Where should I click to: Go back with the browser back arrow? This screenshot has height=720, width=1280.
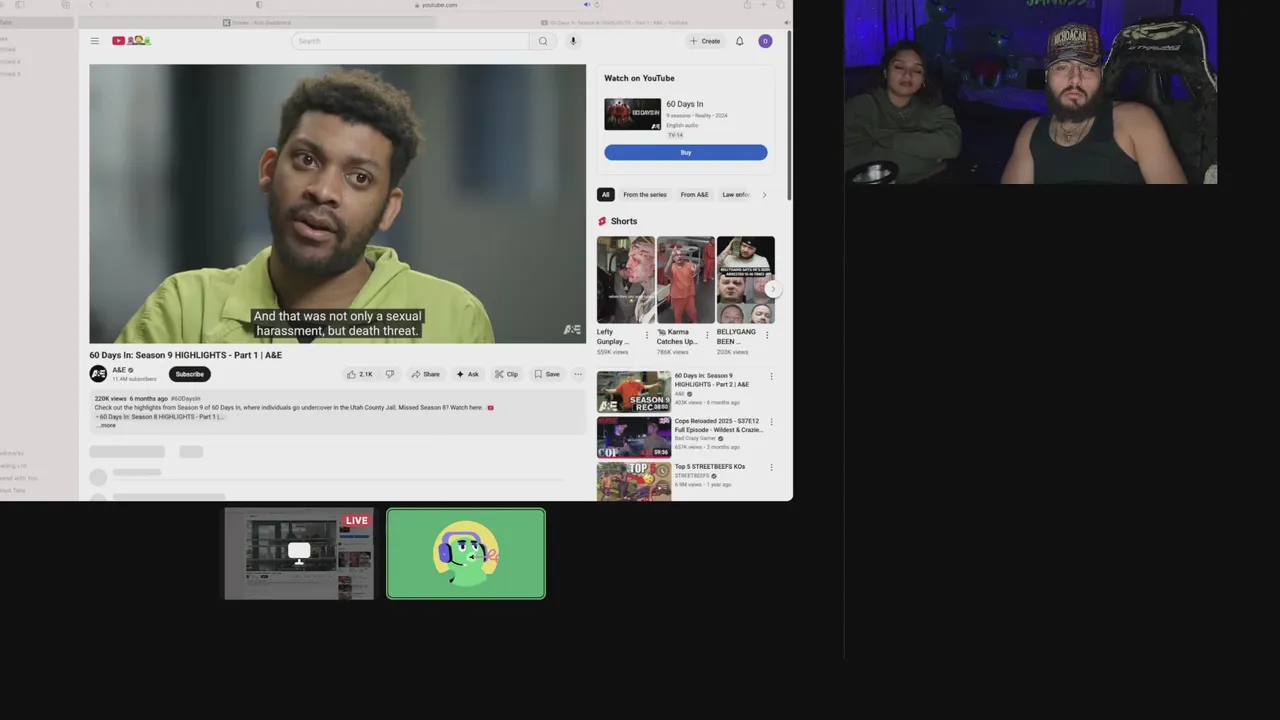click(91, 5)
